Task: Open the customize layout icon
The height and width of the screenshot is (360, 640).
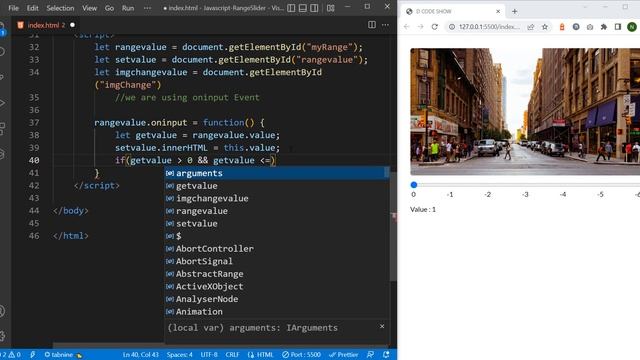Action: [x=331, y=8]
